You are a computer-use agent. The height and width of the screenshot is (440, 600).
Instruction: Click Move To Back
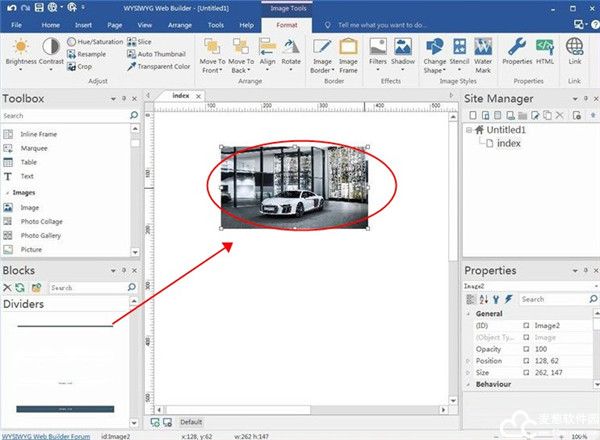click(x=241, y=56)
